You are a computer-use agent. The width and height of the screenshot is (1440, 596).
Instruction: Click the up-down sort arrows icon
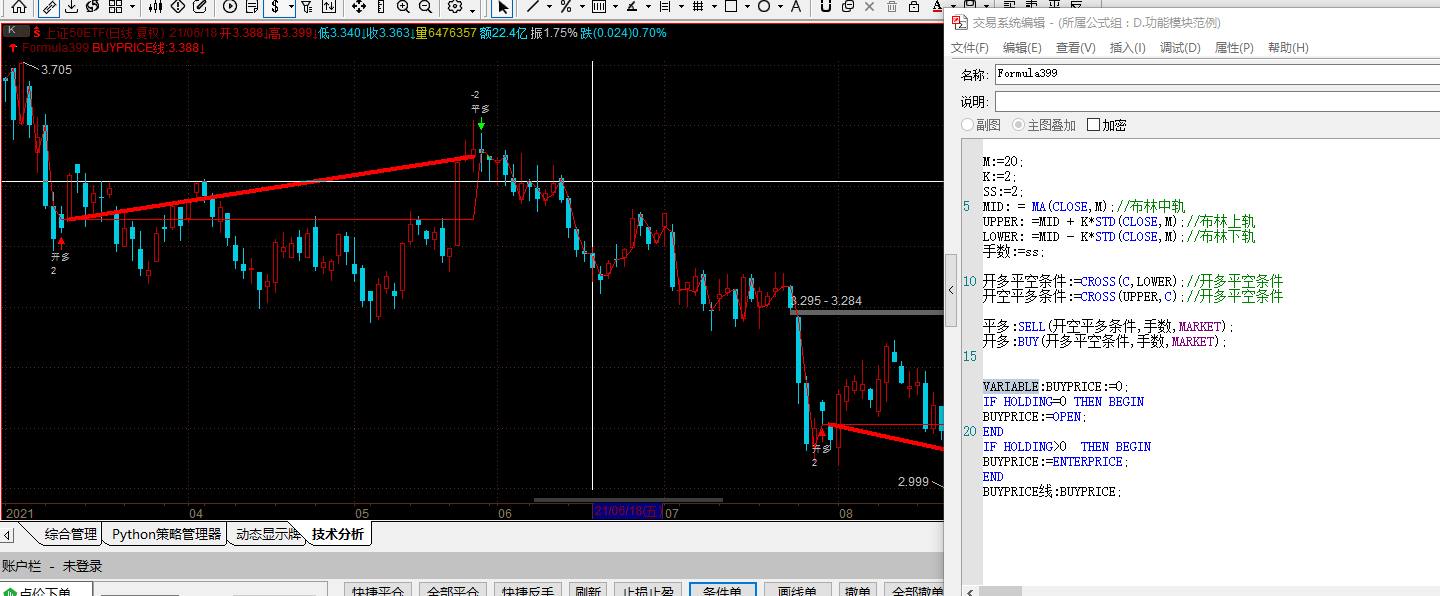tap(329, 7)
